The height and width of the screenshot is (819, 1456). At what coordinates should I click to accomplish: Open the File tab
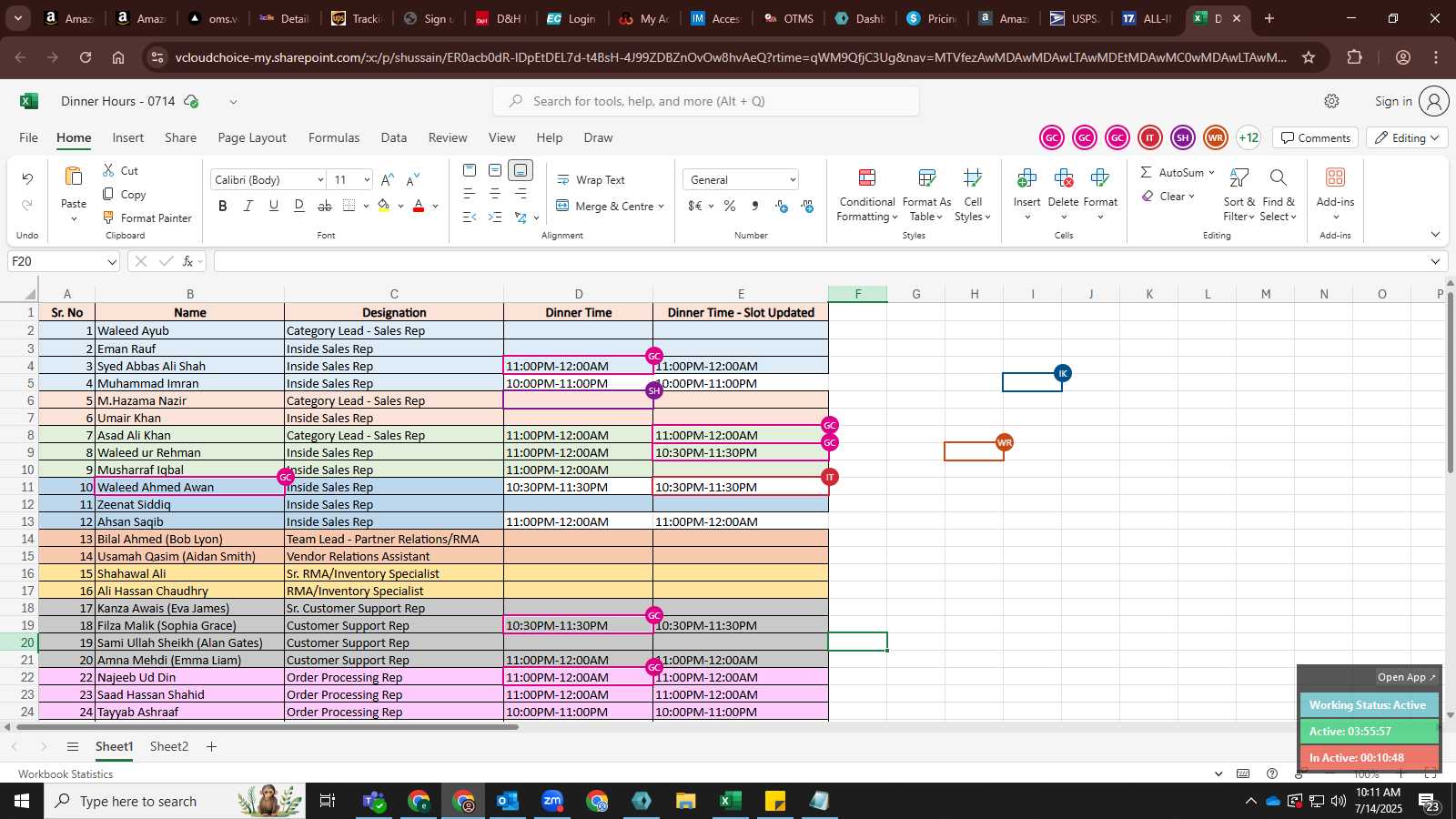pos(29,137)
